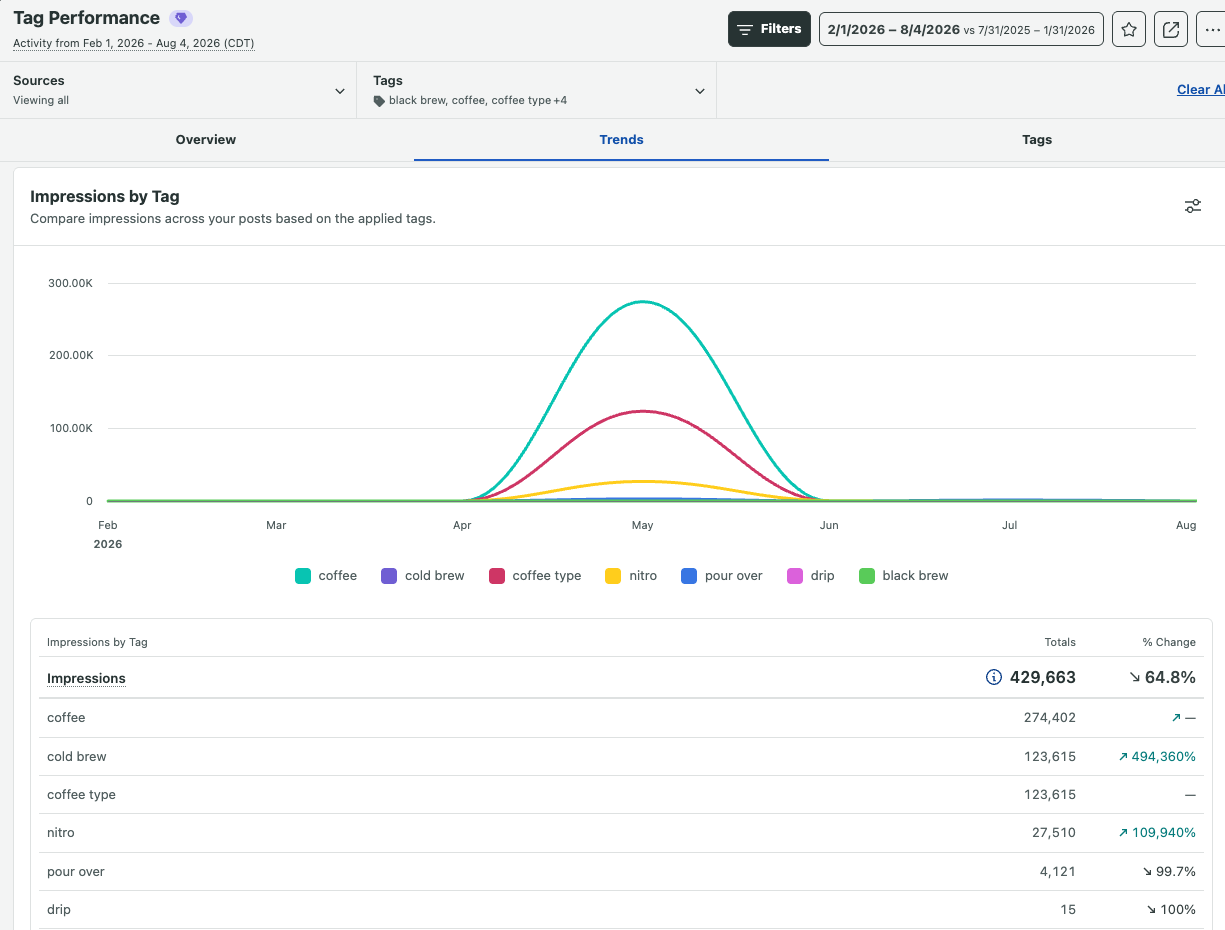Image resolution: width=1225 pixels, height=930 pixels.
Task: Switch to the Overview tab
Action: pyautogui.click(x=206, y=140)
